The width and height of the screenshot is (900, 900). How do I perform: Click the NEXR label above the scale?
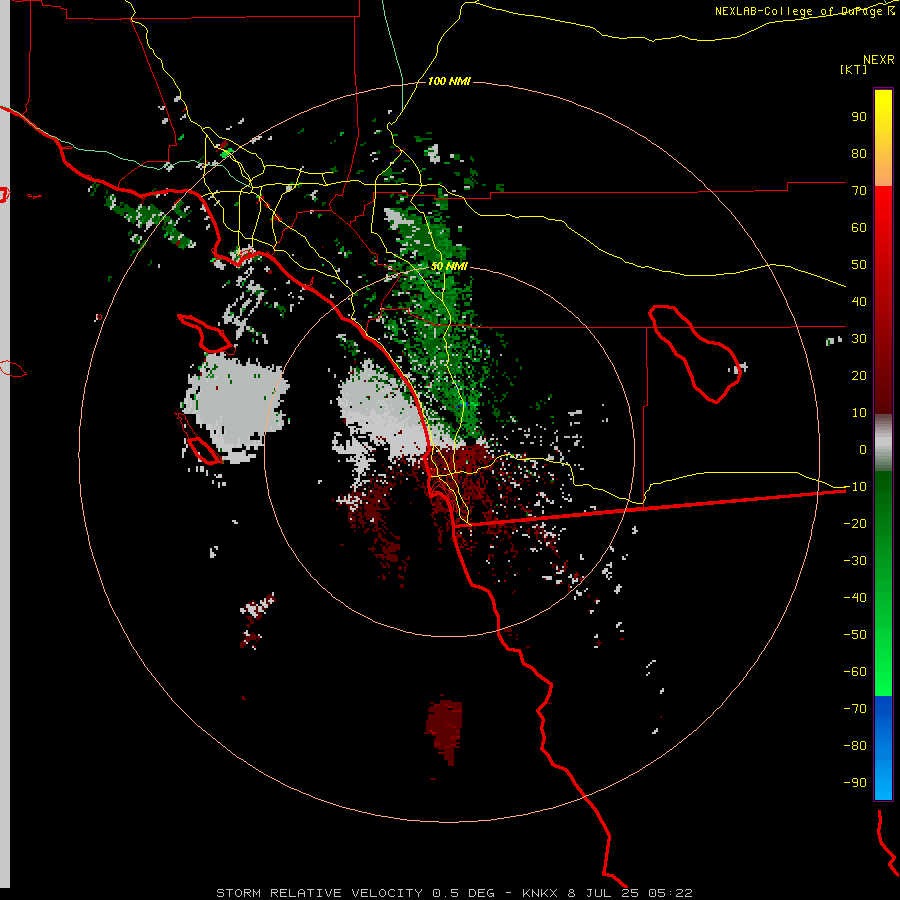tap(878, 60)
